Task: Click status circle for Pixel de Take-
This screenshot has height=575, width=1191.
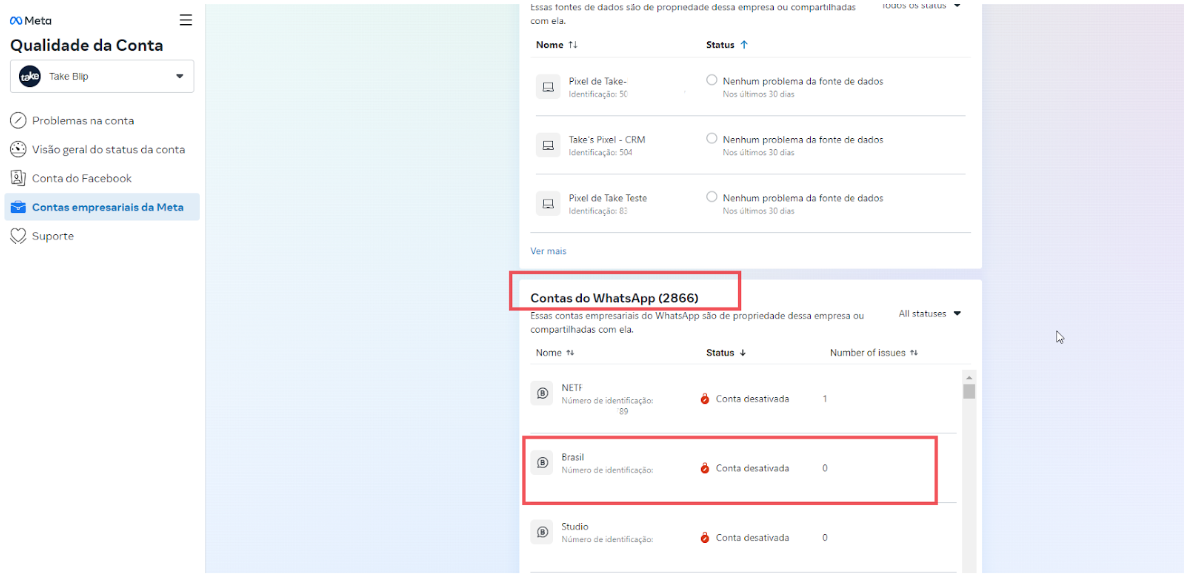Action: [x=712, y=81]
